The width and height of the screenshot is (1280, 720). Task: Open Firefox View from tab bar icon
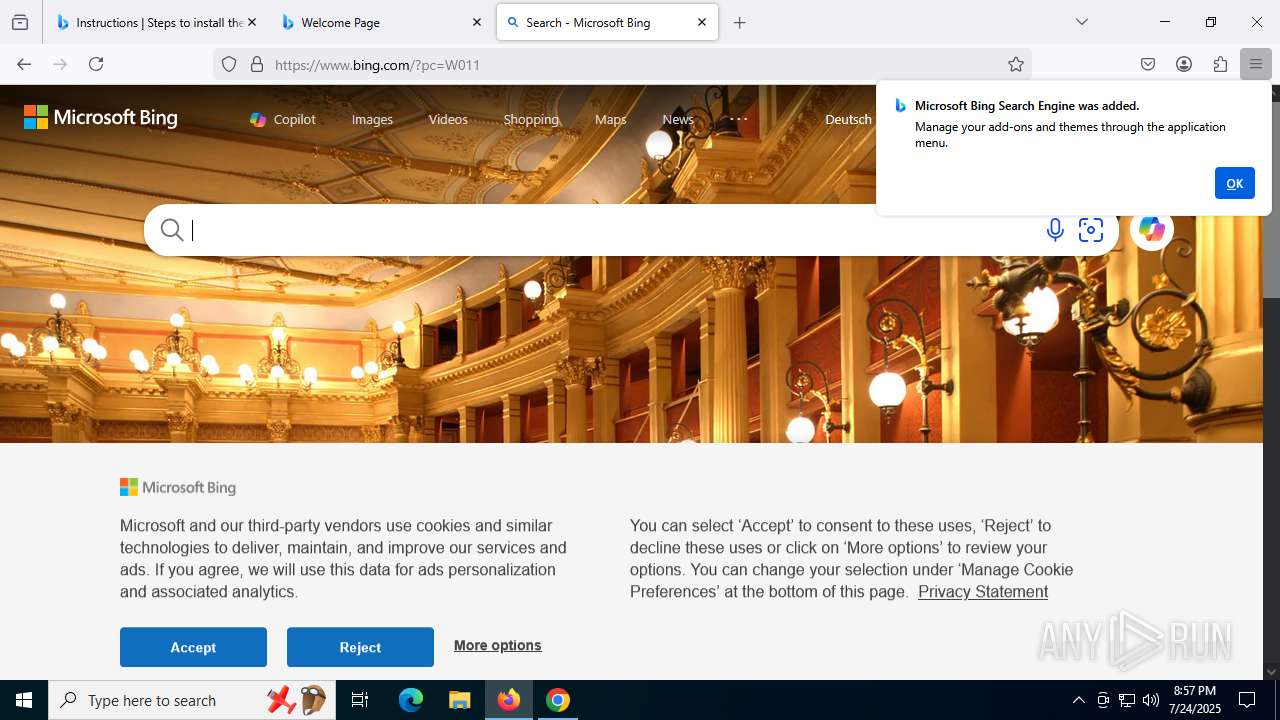(x=20, y=22)
